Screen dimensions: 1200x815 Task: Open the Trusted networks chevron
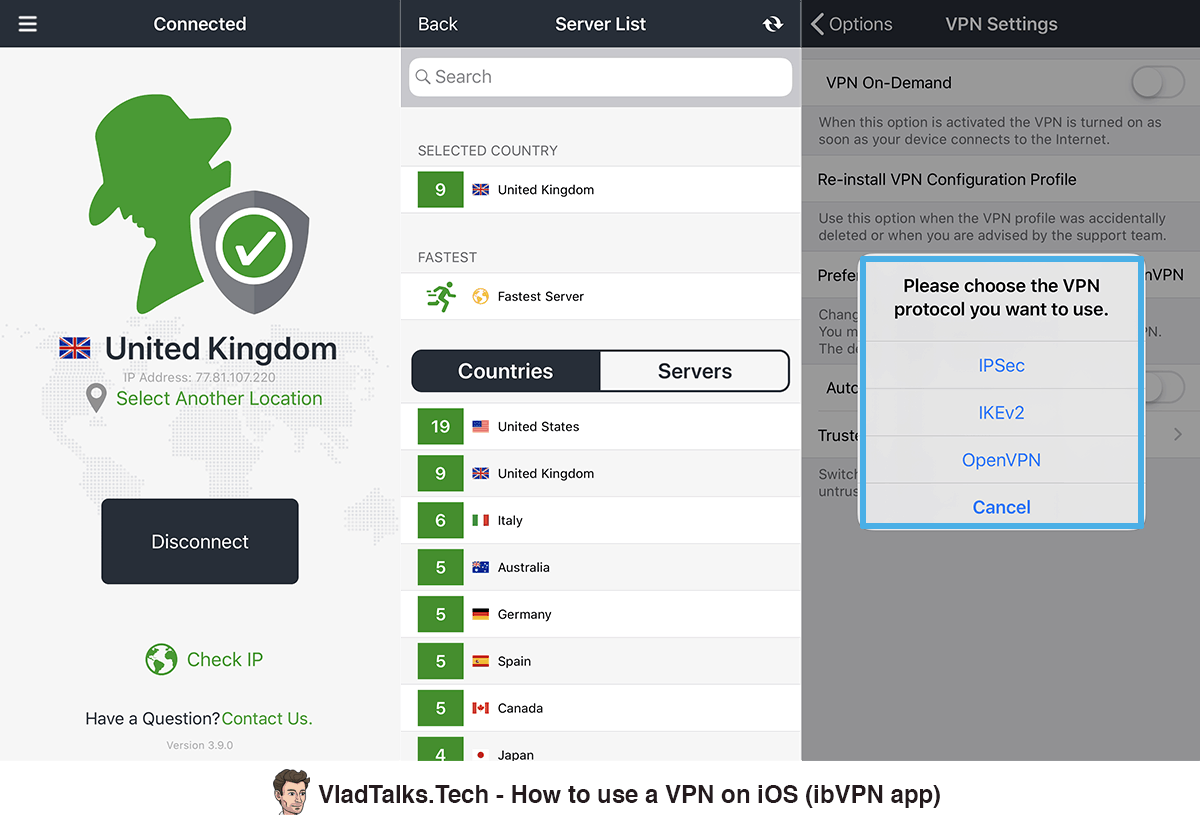[x=1178, y=434]
